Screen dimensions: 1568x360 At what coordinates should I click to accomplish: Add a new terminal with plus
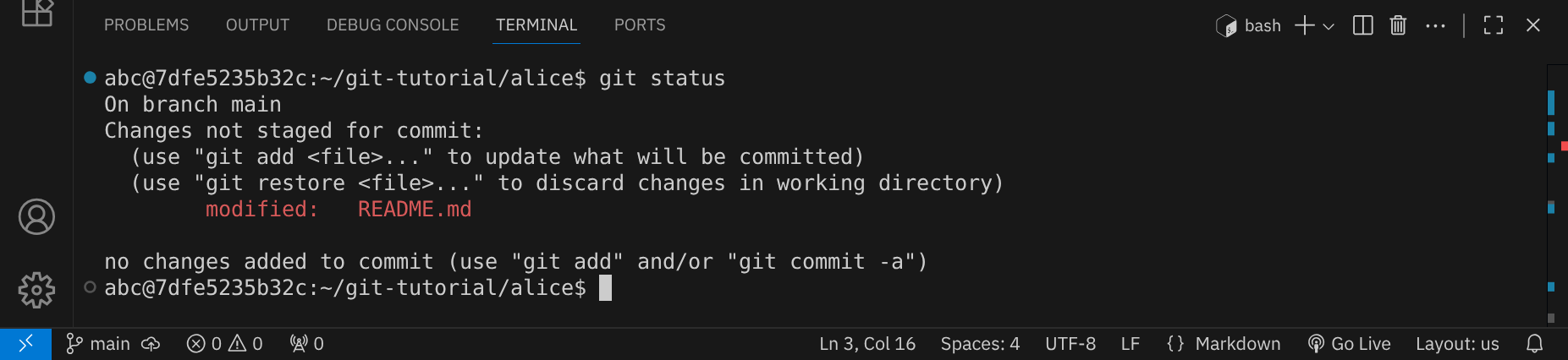point(1305,25)
